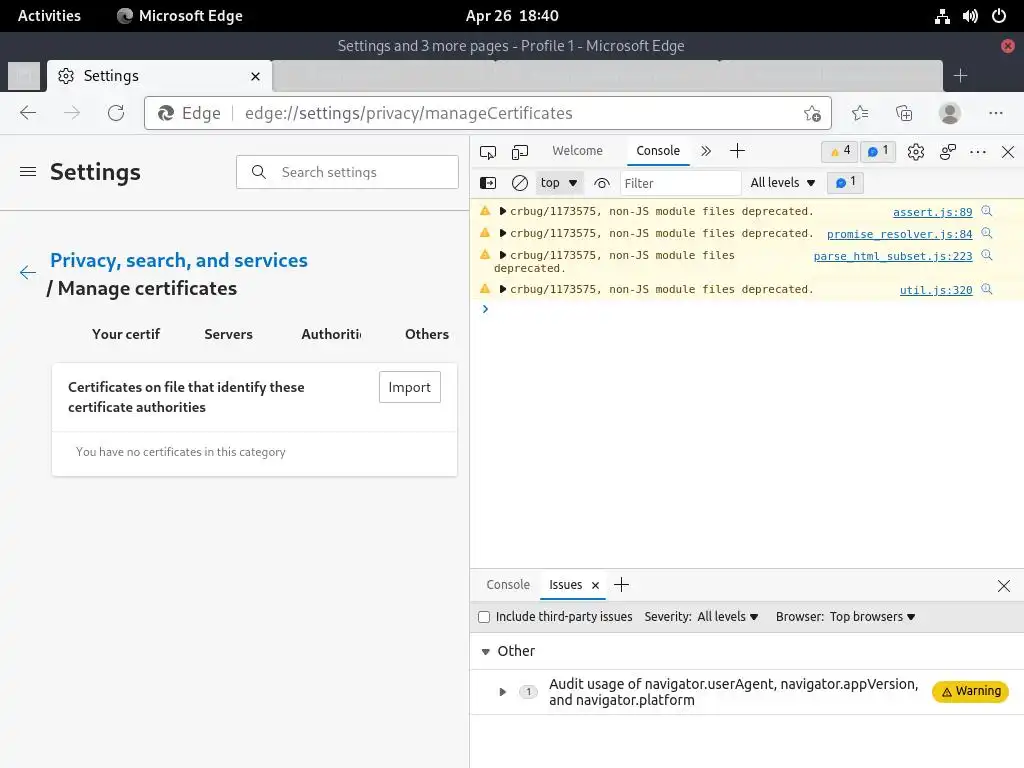The height and width of the screenshot is (768, 1024).
Task: Toggle device emulation mode icon
Action: [520, 152]
